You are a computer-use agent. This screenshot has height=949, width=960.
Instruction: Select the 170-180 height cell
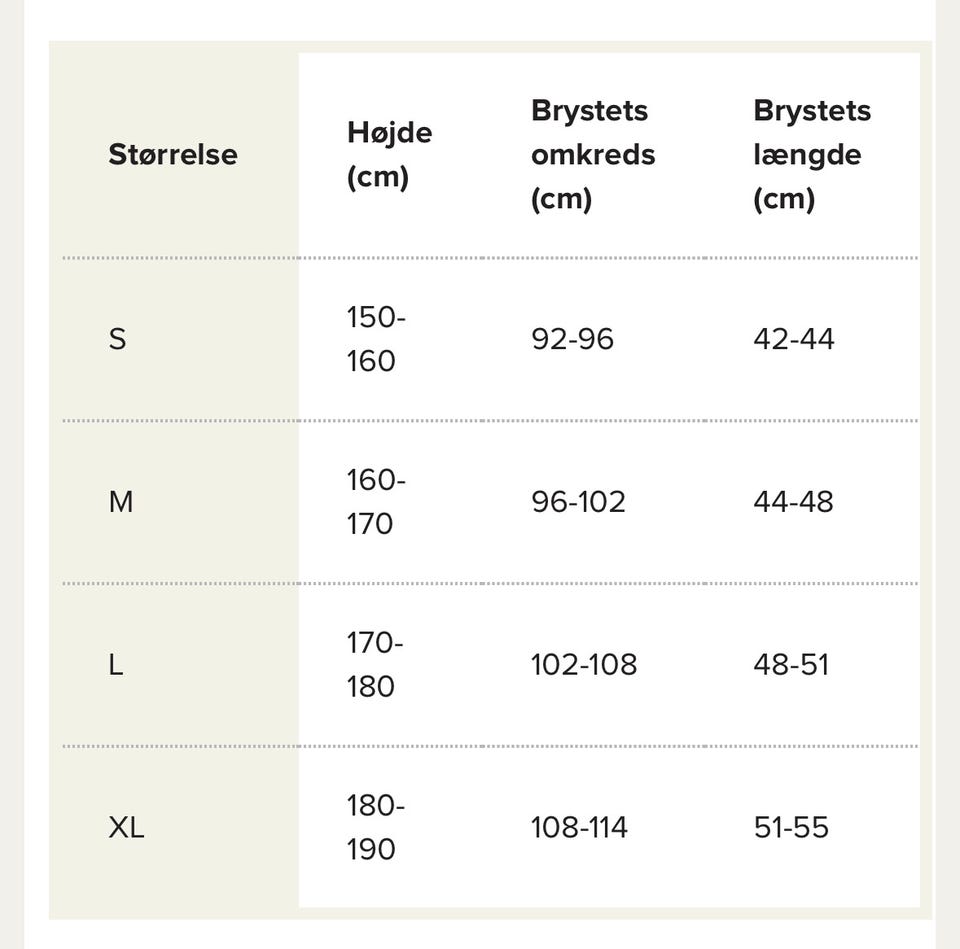(375, 665)
